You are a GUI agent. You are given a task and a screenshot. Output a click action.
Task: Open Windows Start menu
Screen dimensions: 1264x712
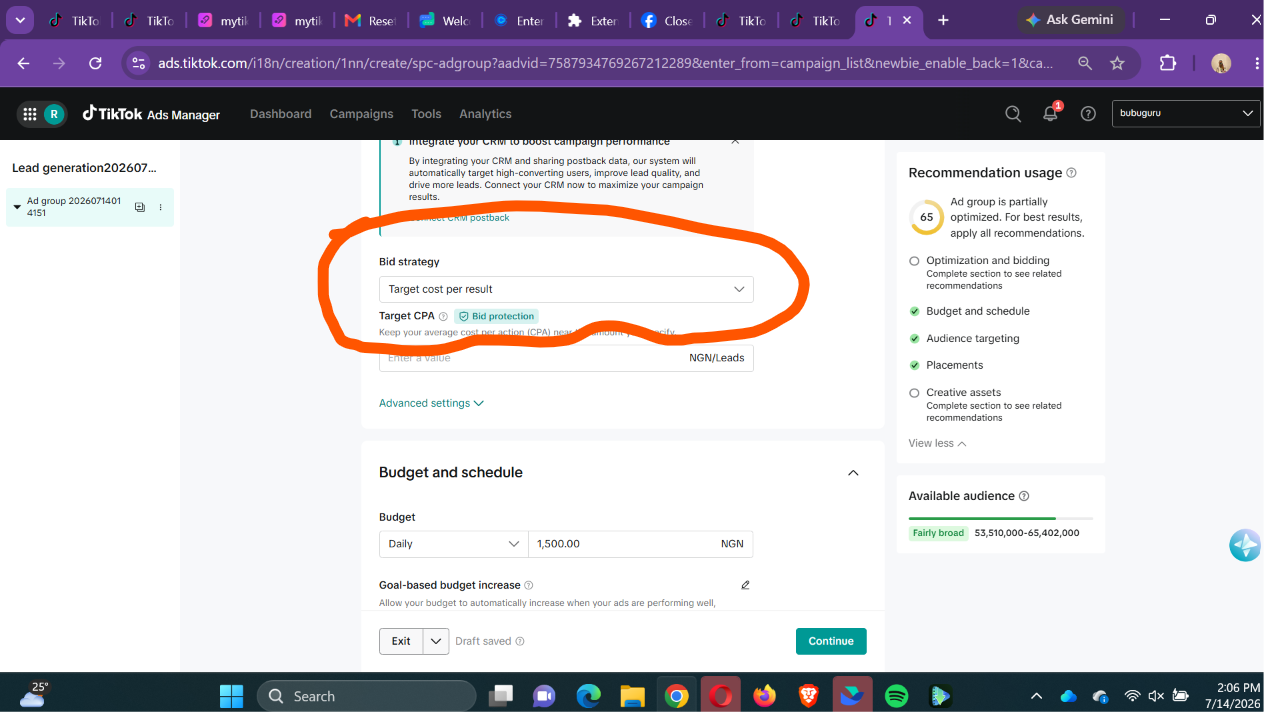tap(232, 696)
